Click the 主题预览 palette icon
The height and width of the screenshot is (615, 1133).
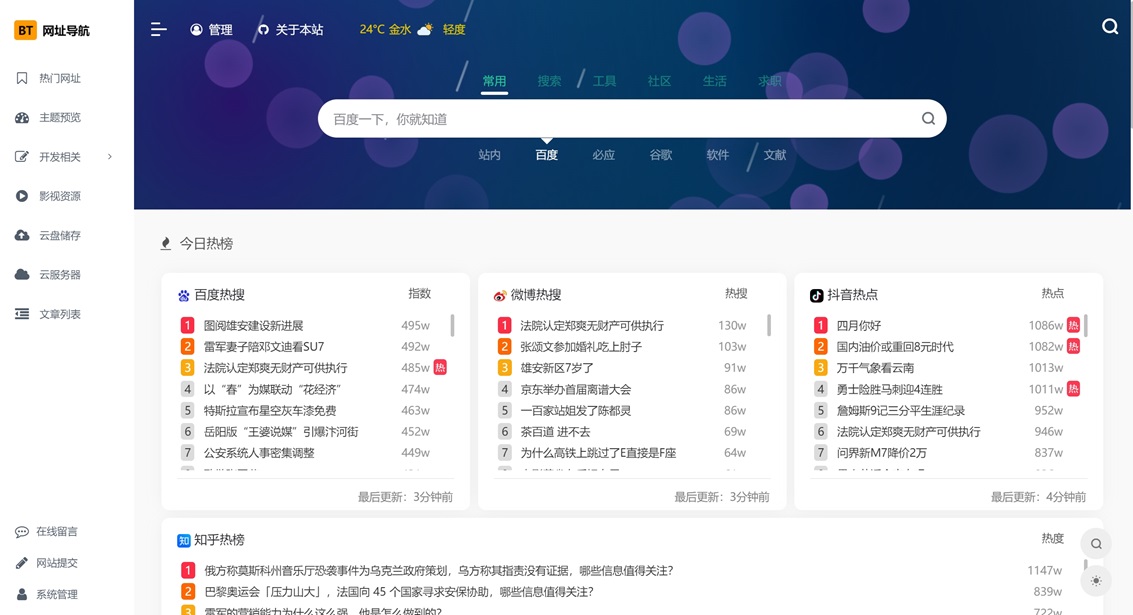[x=22, y=117]
